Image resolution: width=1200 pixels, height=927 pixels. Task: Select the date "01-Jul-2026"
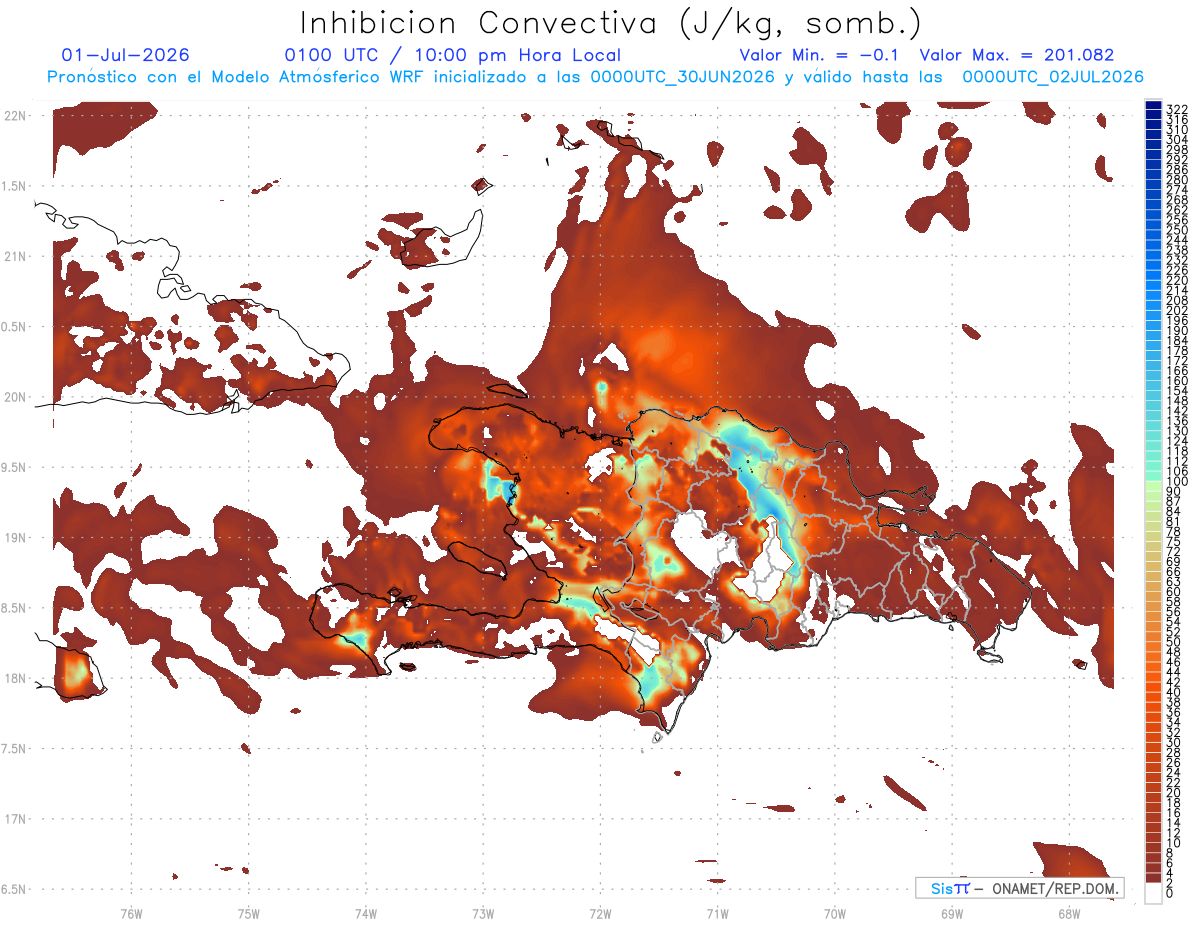pyautogui.click(x=125, y=56)
